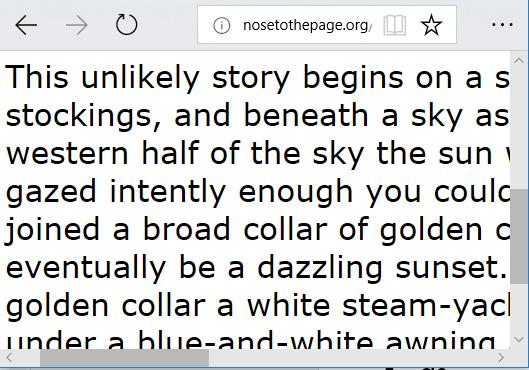Click the horizontal scrollbar left arrow
The height and width of the screenshot is (370, 529).
[x=9, y=358]
